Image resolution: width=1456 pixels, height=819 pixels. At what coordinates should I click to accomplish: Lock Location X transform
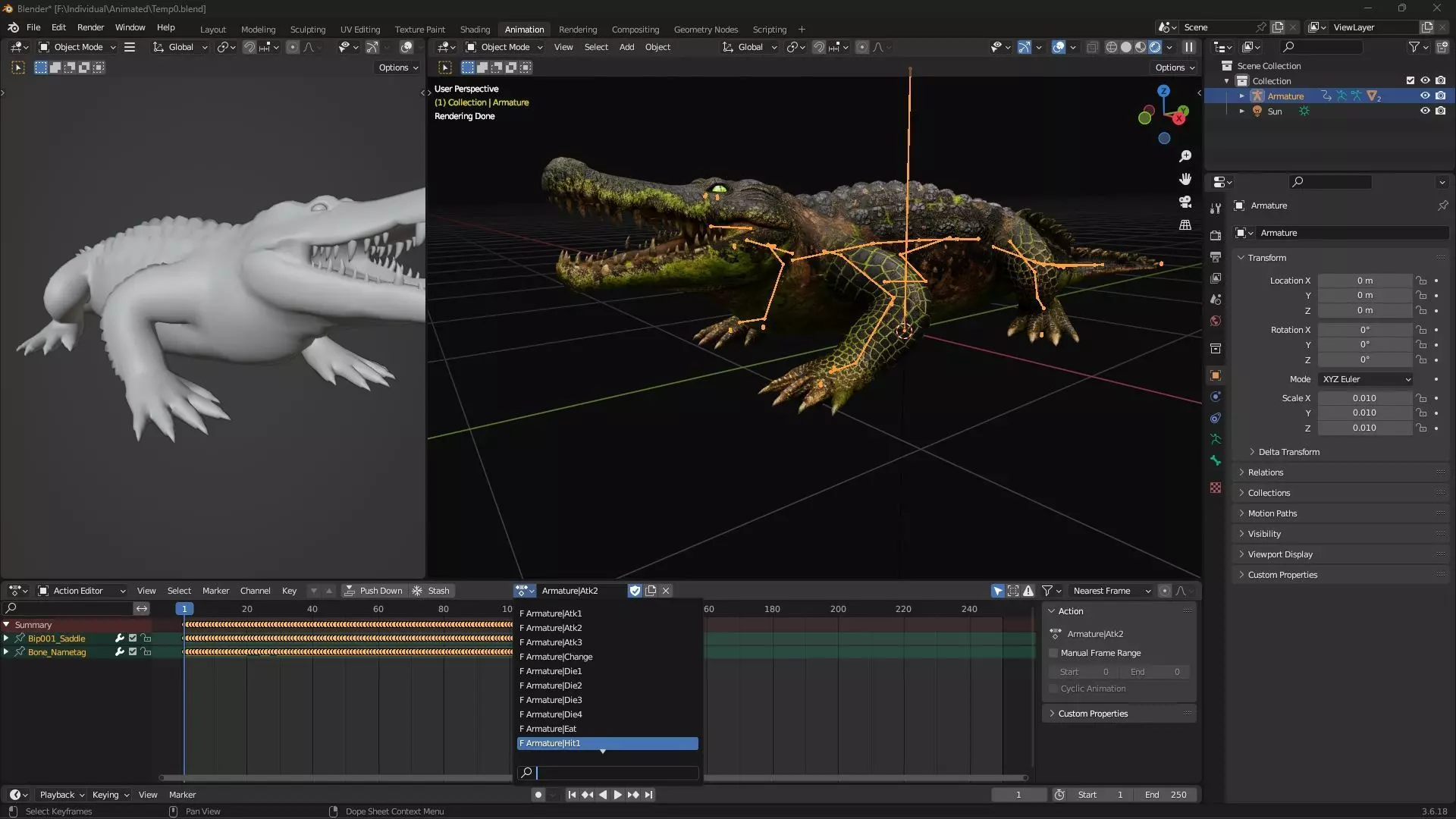1422,281
